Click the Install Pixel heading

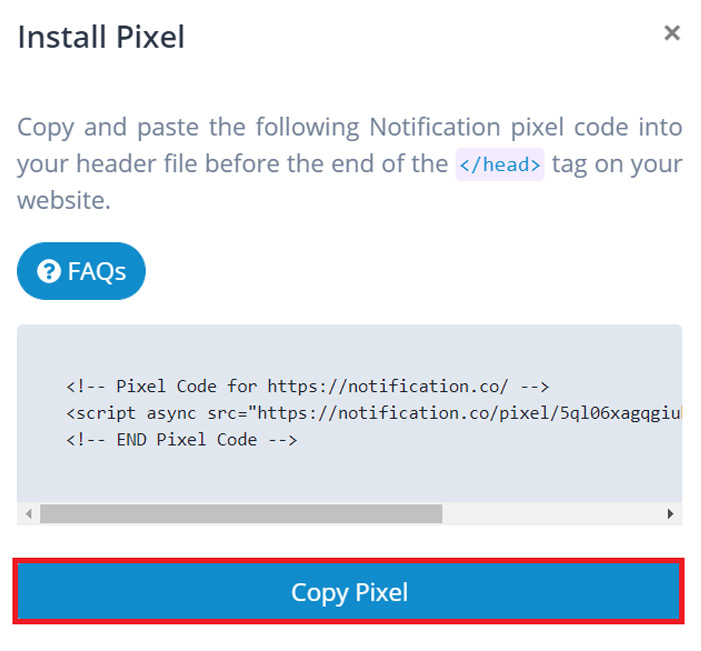[101, 37]
